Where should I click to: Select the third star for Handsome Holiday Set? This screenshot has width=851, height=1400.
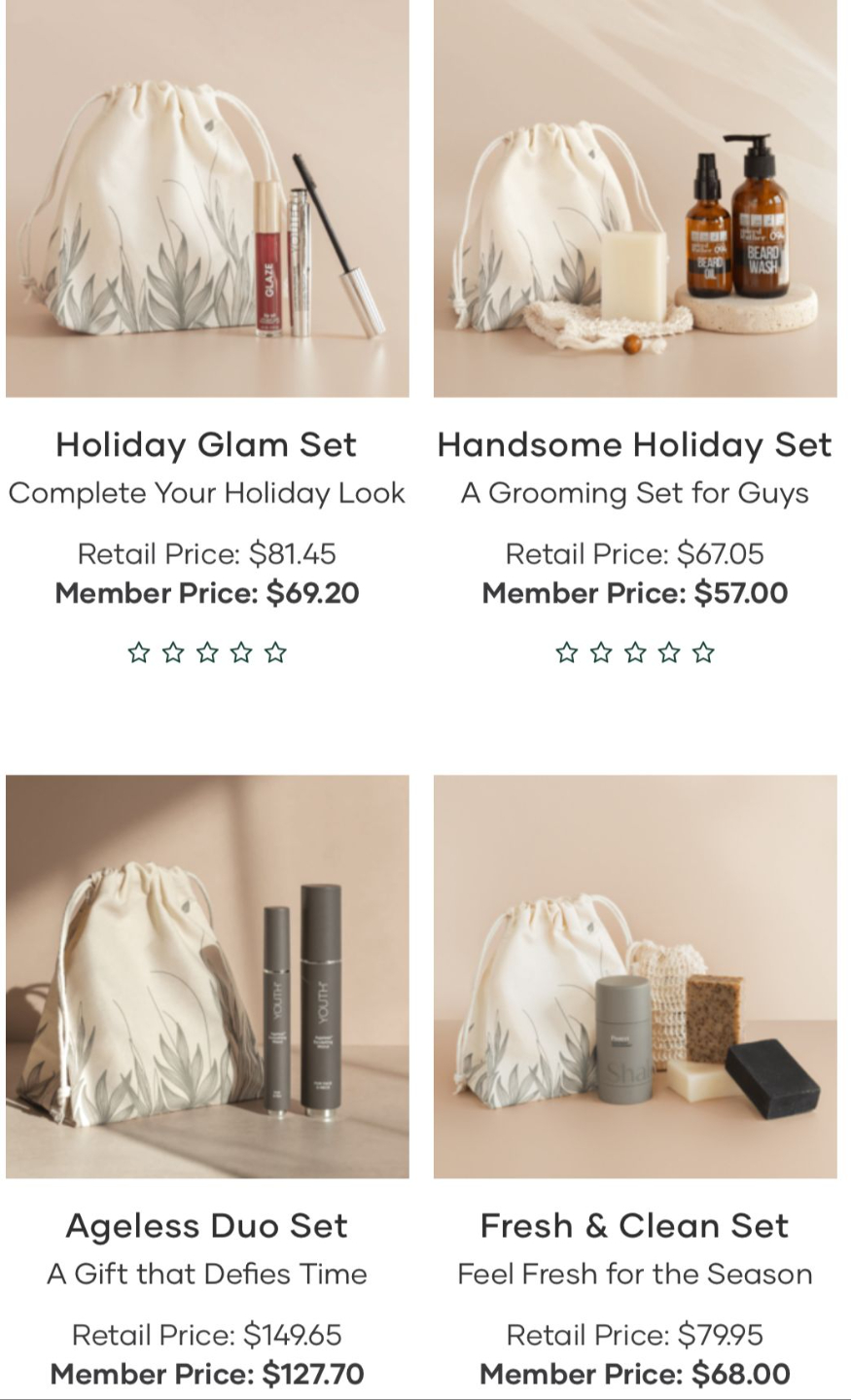(x=635, y=652)
